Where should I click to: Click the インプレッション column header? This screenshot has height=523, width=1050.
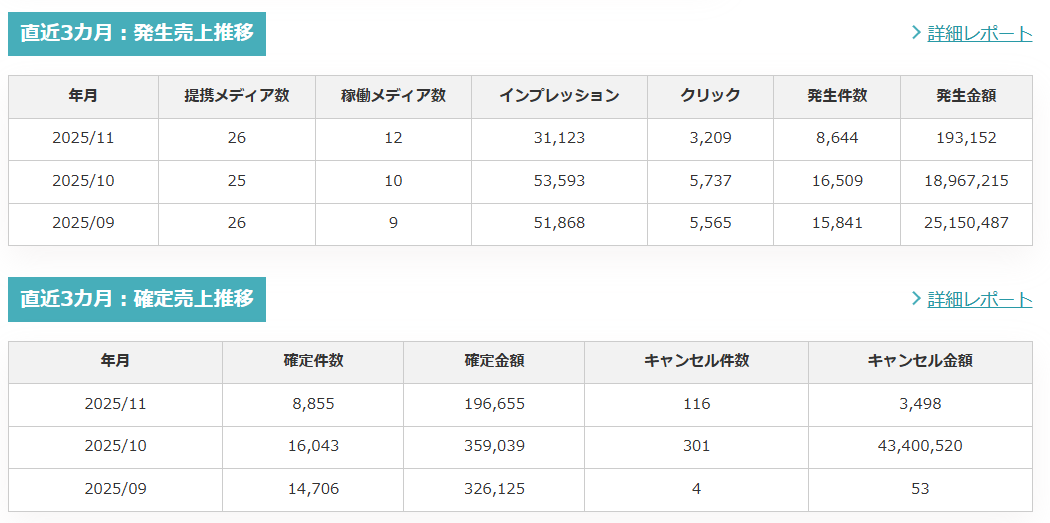point(559,96)
